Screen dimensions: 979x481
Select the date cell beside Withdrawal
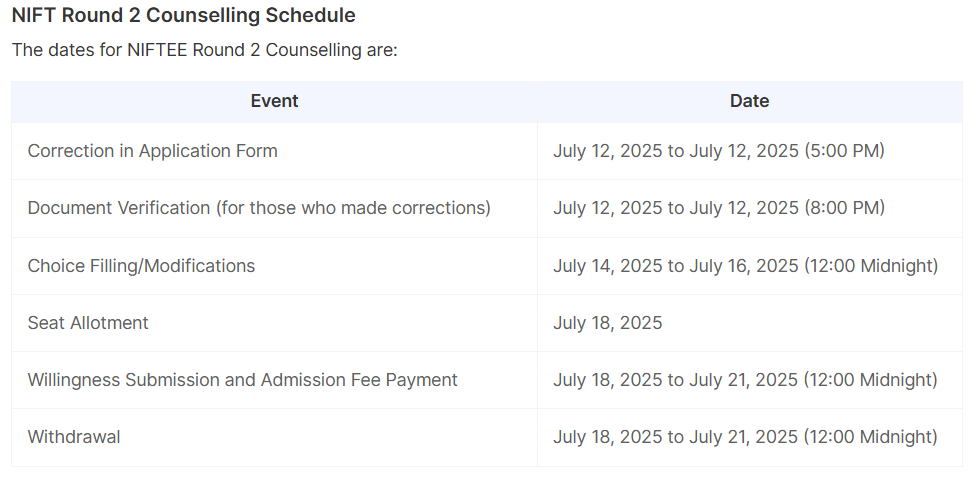click(x=749, y=437)
